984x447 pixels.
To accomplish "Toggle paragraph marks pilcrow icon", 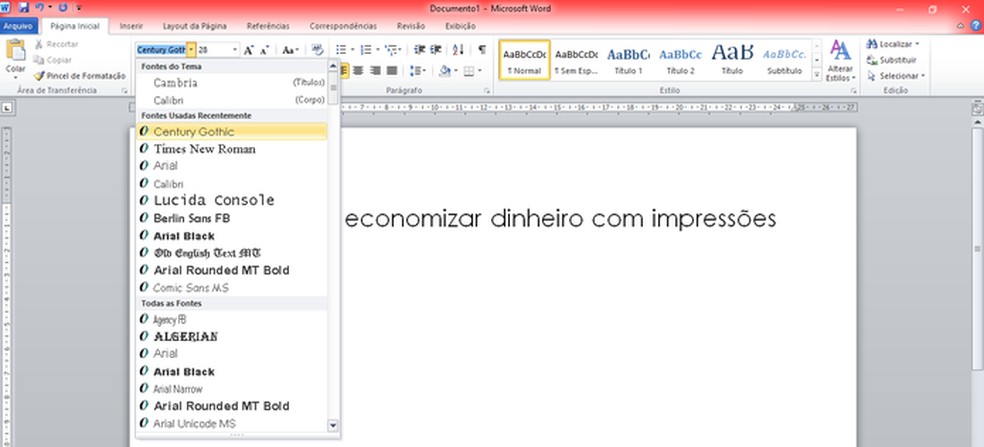I will 481,50.
